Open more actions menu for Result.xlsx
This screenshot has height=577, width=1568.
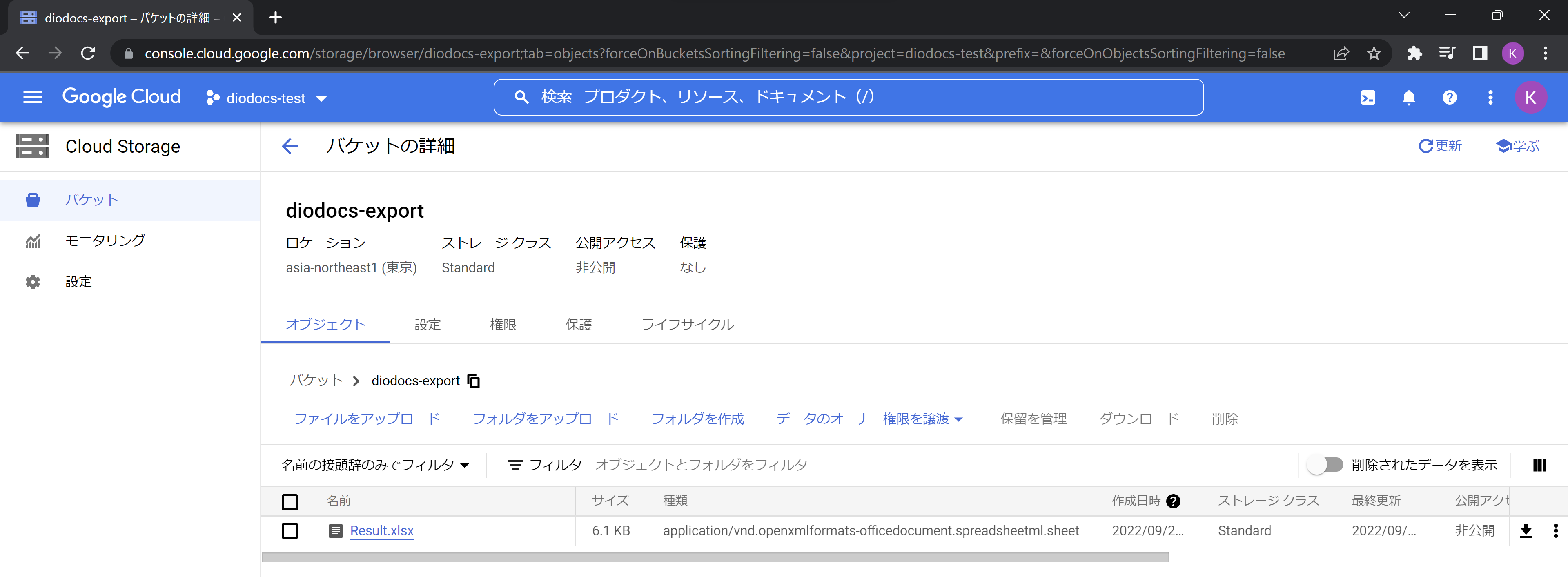tap(1555, 531)
